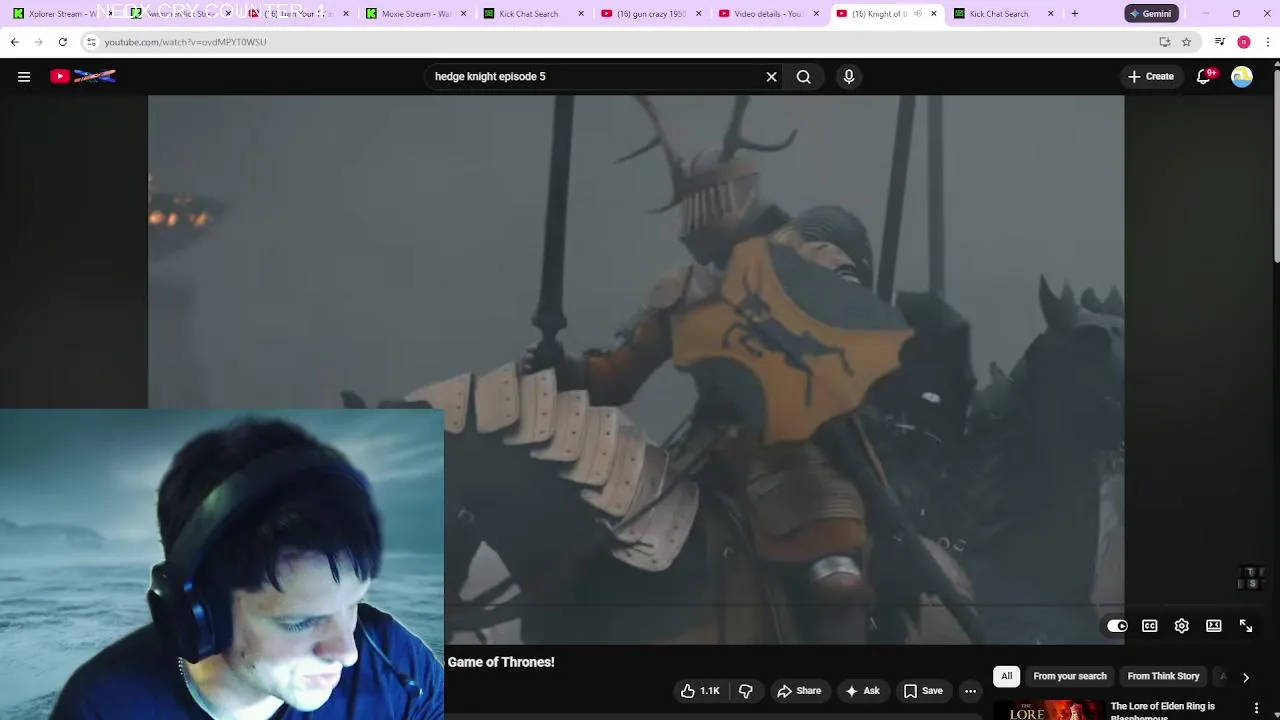Install or cast via the address bar screen icon
Screen dimensions: 1280x720
click(1164, 42)
